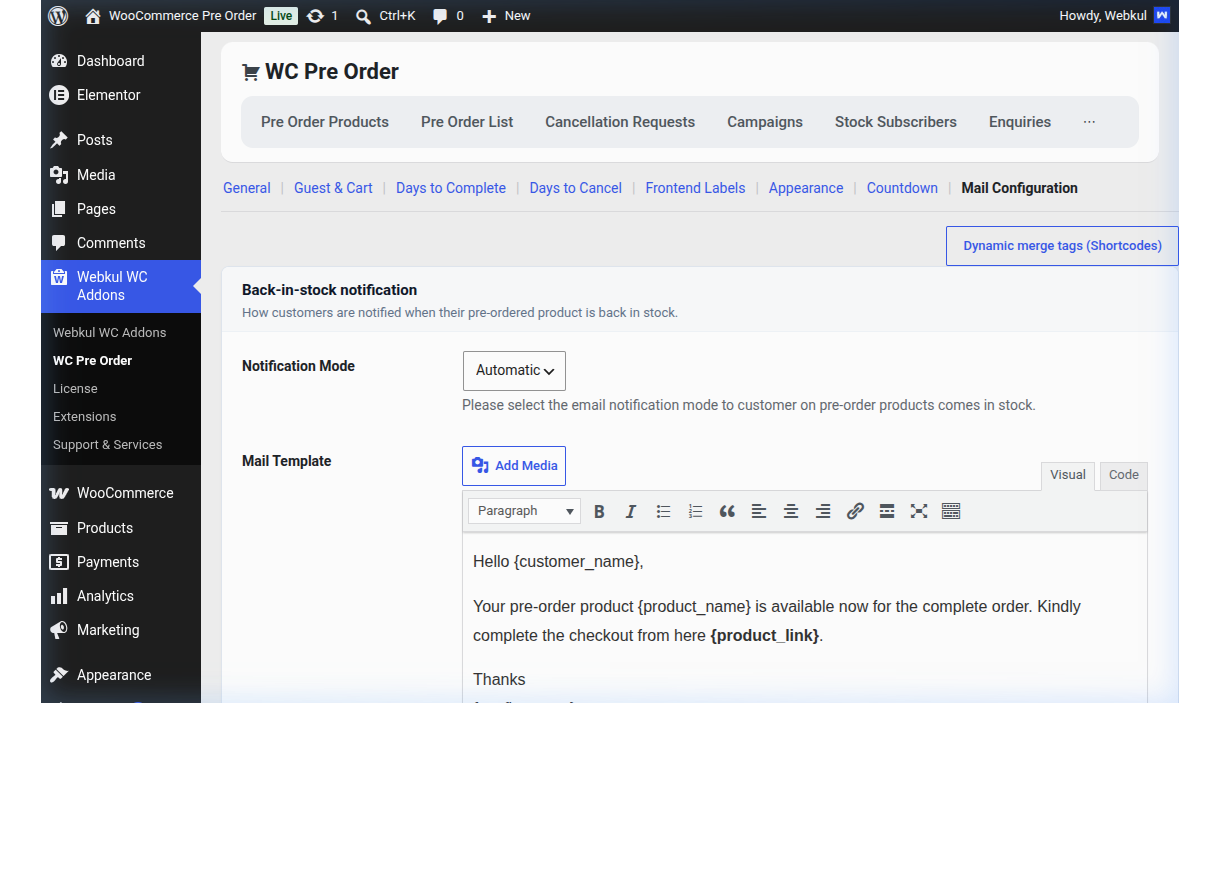Open comments bubble in admin bar
The height and width of the screenshot is (880, 1220).
(440, 16)
